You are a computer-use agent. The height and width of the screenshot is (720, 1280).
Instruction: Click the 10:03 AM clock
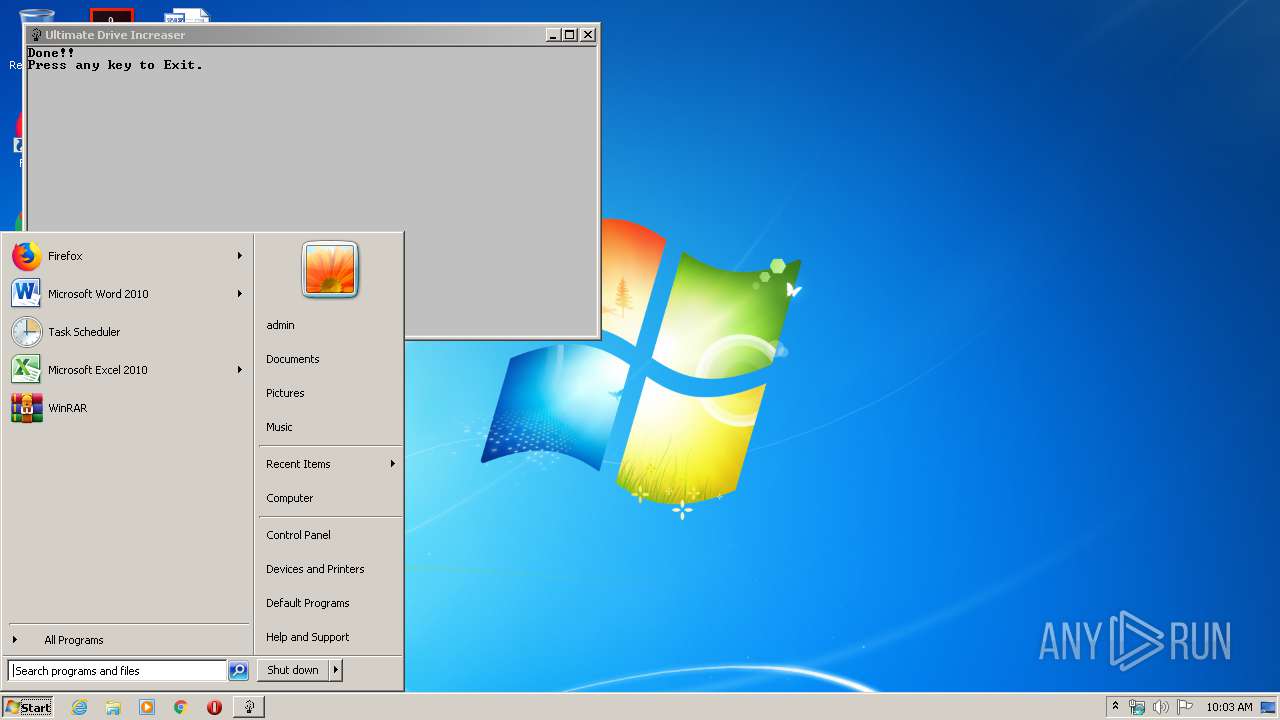1229,707
